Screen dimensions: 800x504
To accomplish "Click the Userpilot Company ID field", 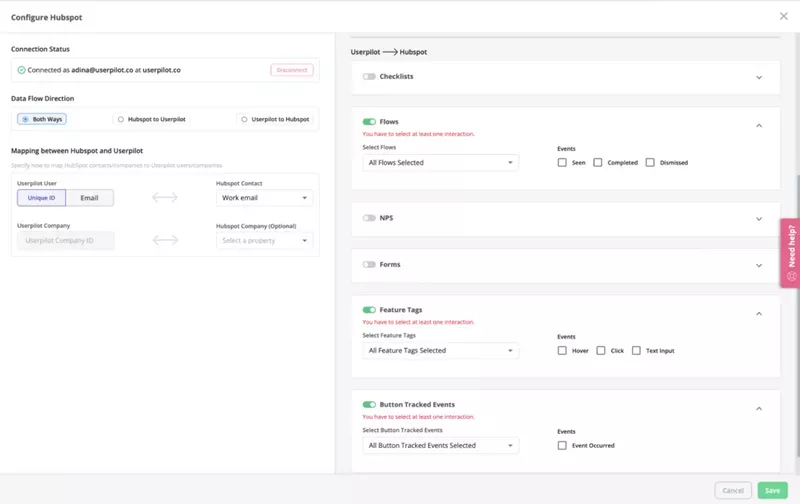I will coord(65,240).
